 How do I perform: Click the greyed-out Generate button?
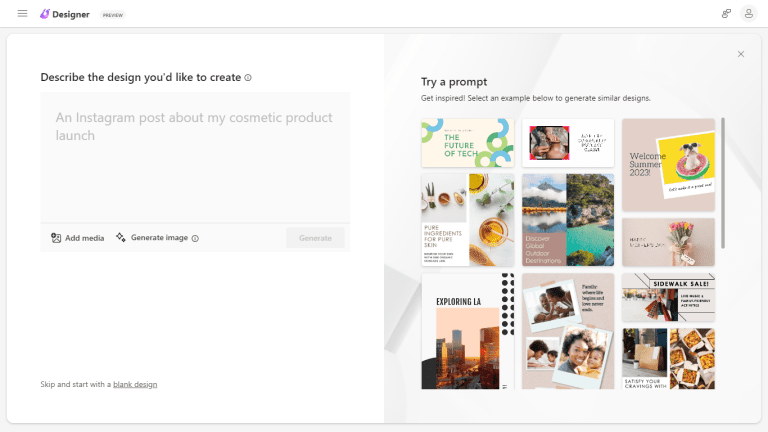click(x=315, y=238)
